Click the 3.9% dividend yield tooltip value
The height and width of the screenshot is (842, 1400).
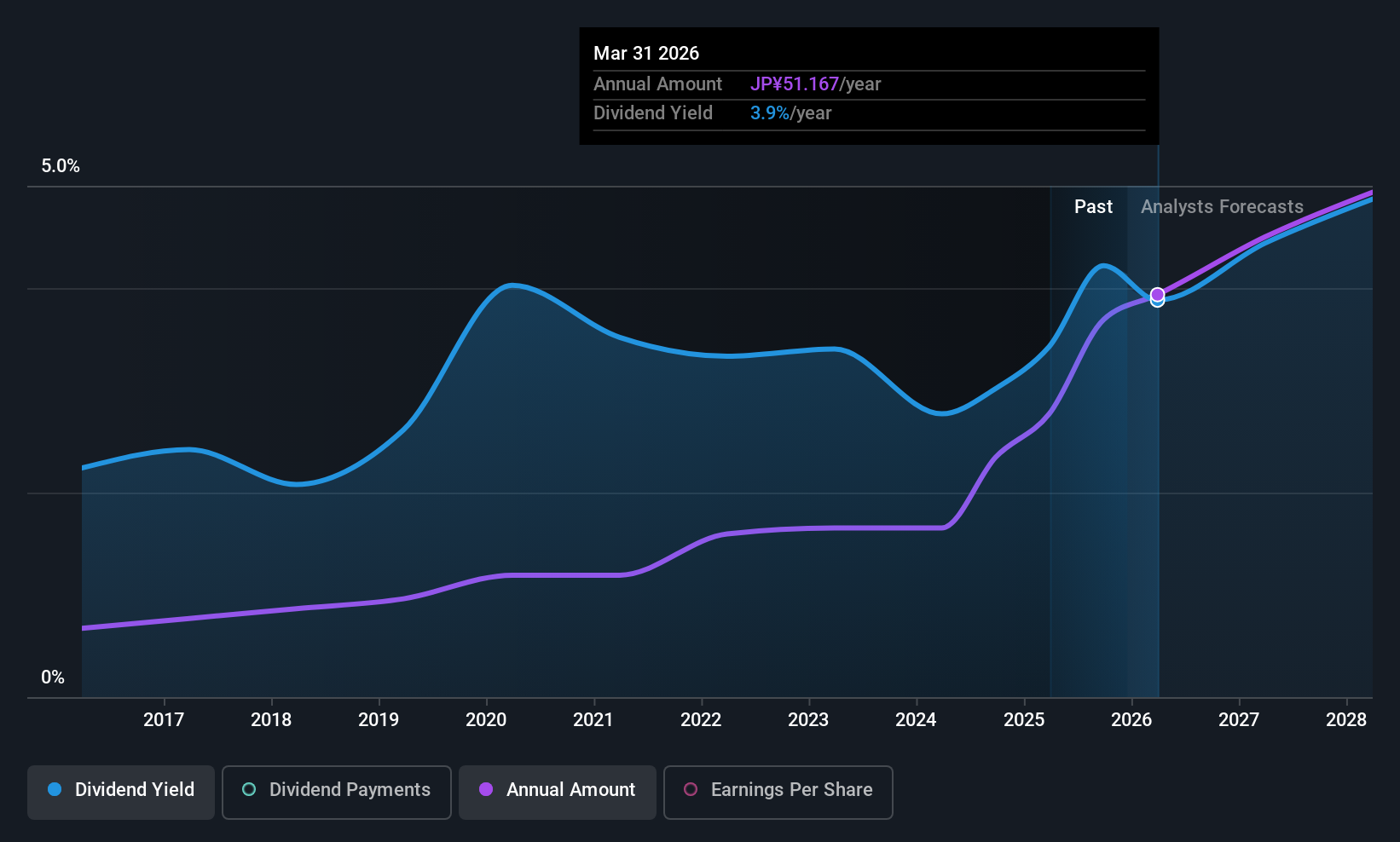(769, 113)
